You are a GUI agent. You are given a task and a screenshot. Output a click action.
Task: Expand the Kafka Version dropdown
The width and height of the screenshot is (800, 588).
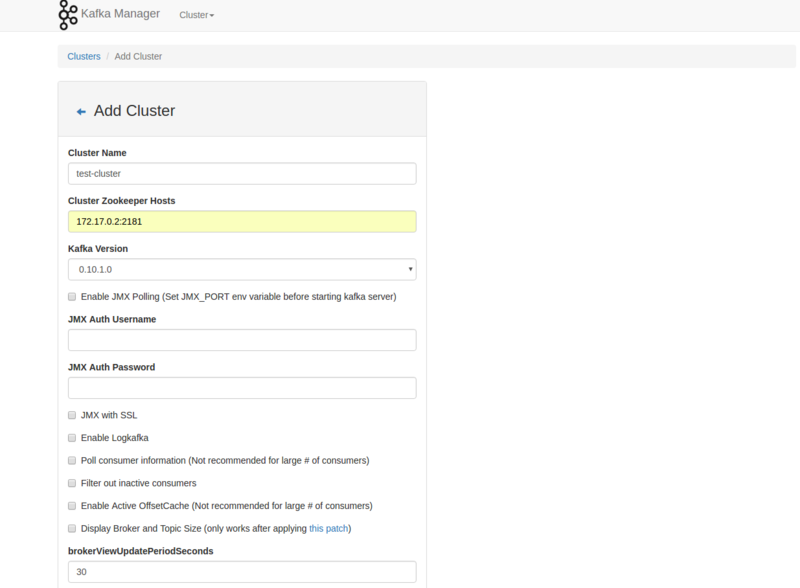pyautogui.click(x=242, y=270)
